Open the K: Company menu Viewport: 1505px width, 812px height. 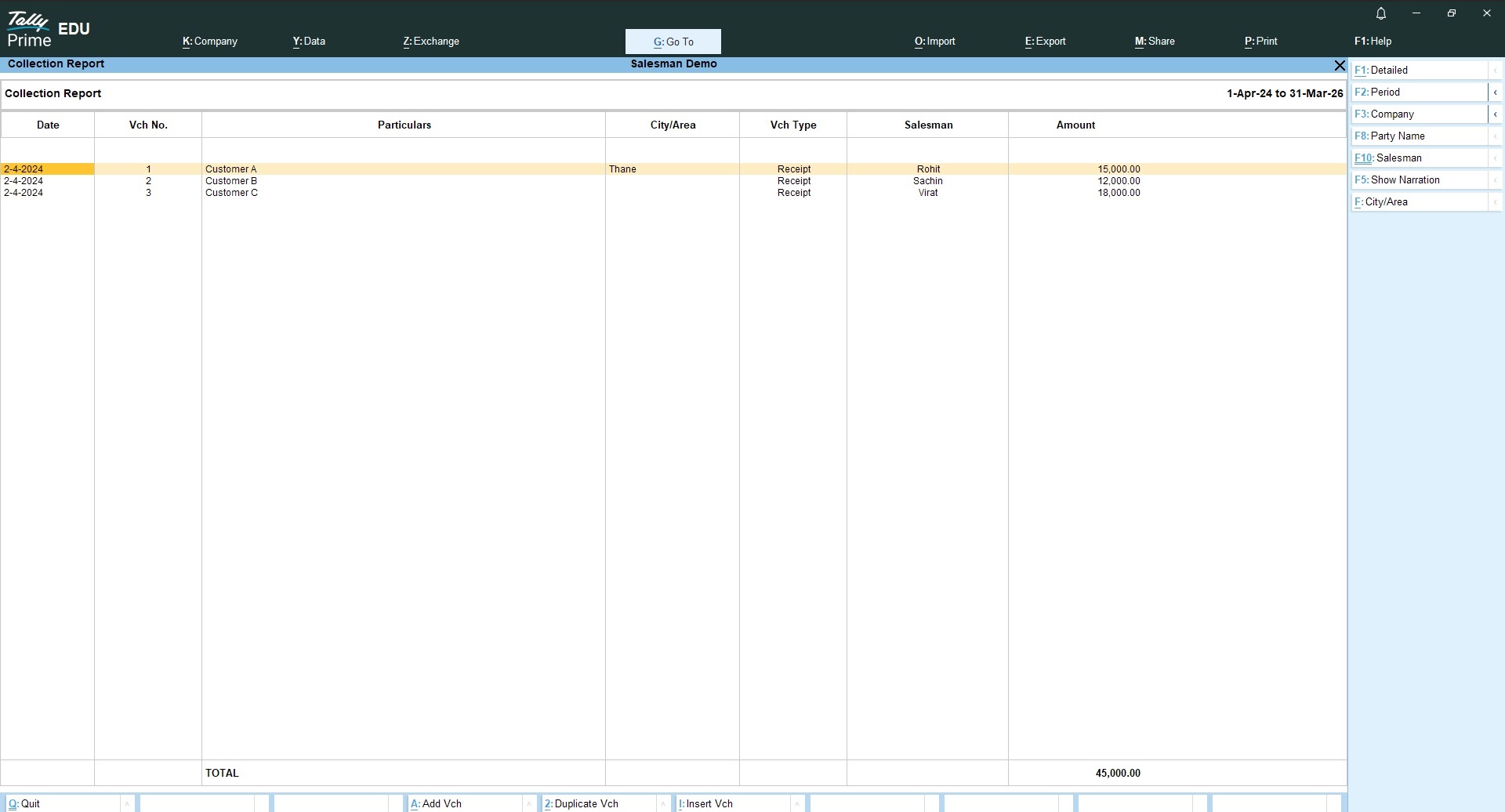point(210,42)
